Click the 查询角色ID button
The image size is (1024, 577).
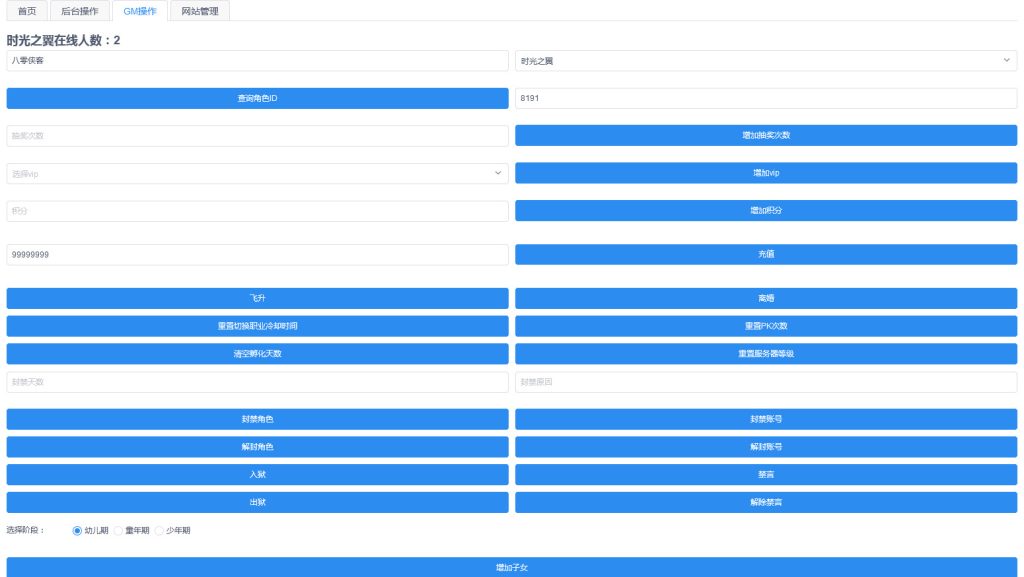coord(257,98)
